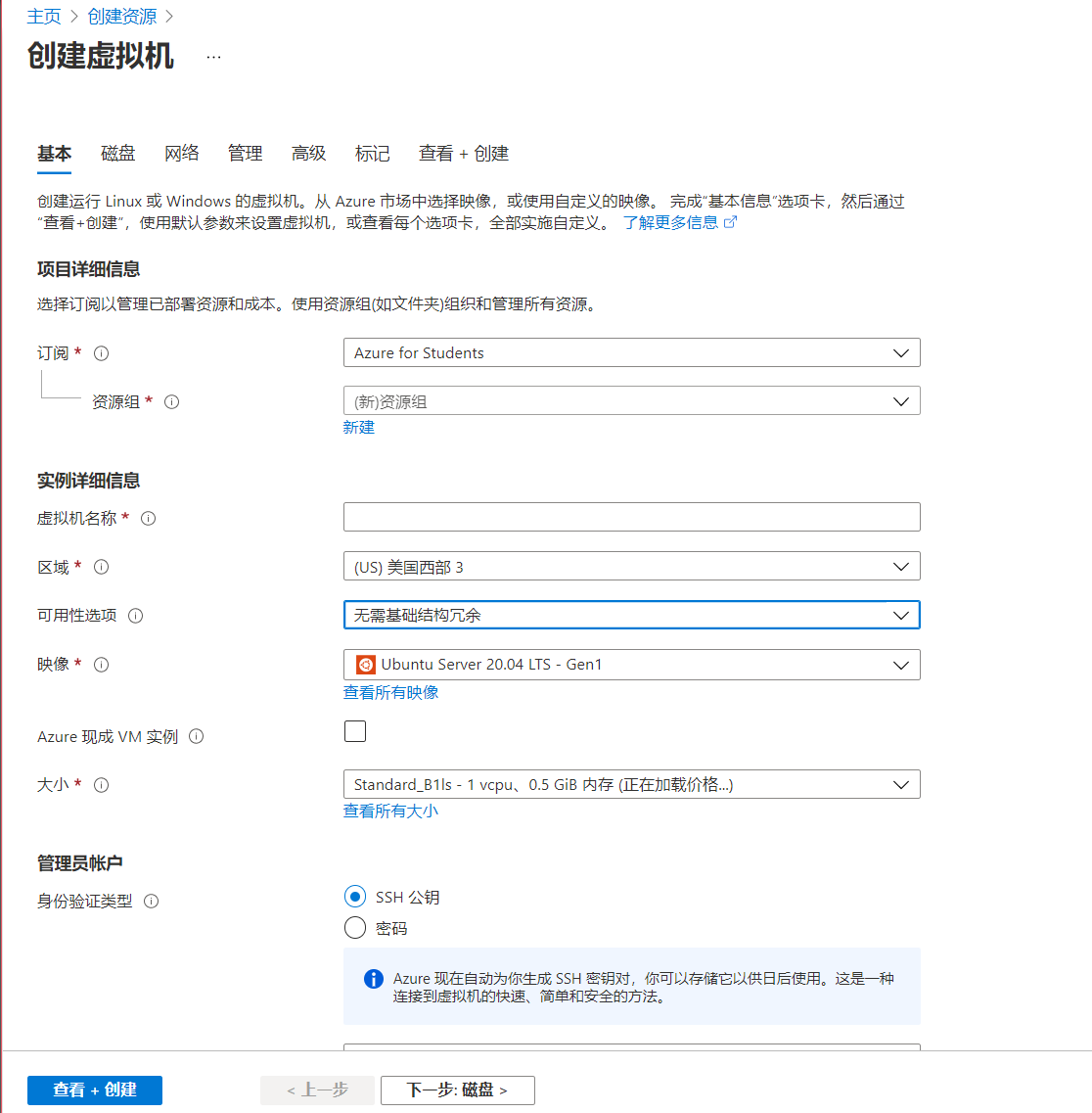This screenshot has height=1113, width=1092.
Task: Click the 项目详细信息 section heading
Action: pos(89,270)
